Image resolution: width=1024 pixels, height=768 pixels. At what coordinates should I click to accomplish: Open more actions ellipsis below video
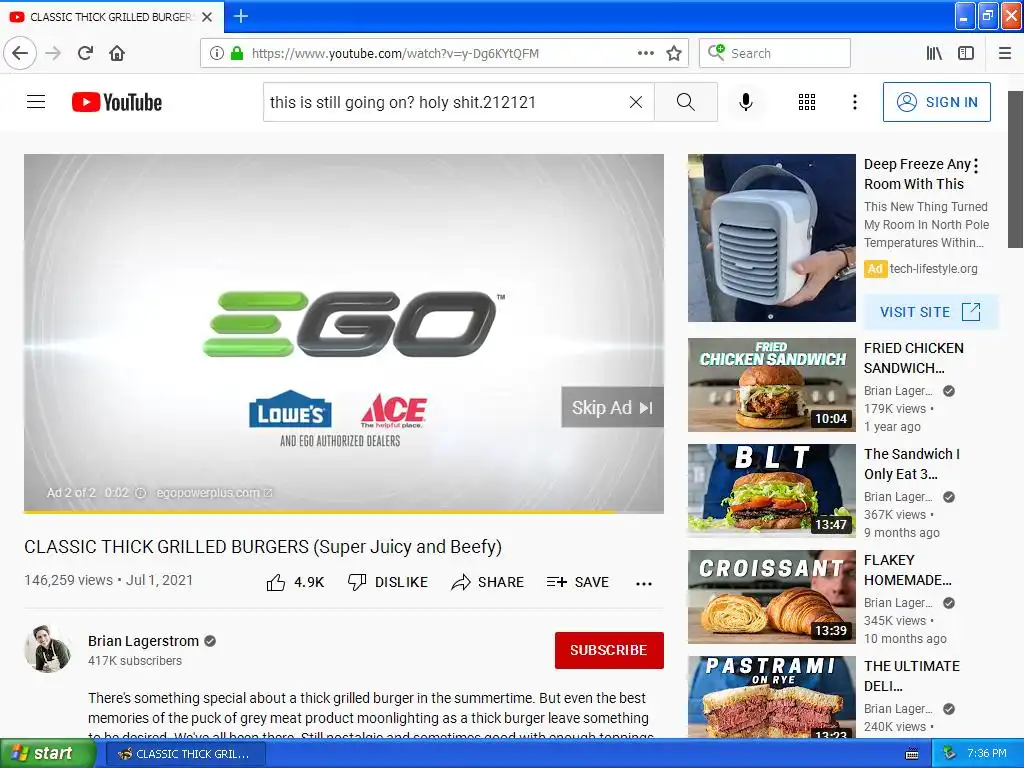pos(644,583)
